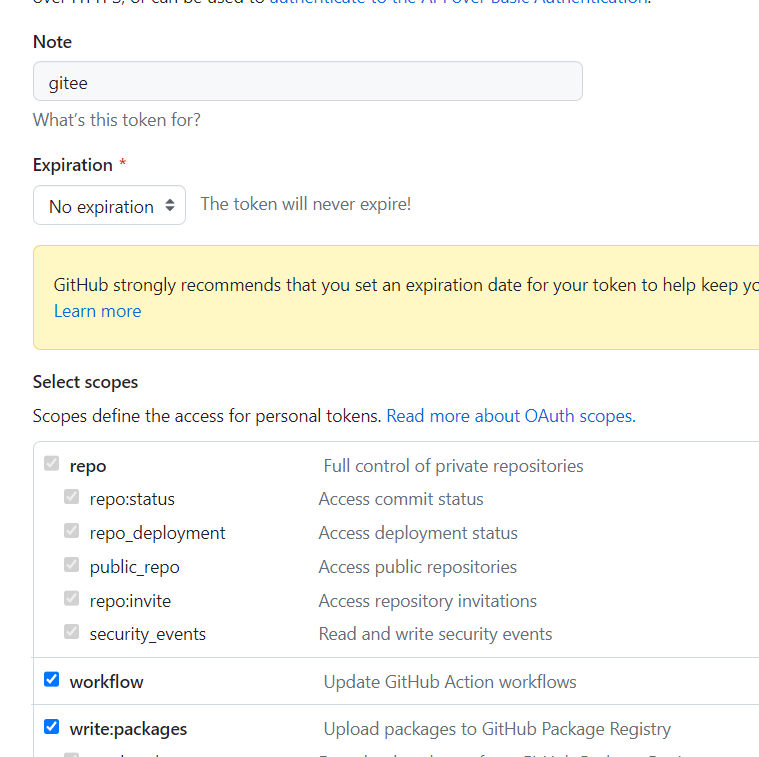This screenshot has height=757, width=759.
Task: Toggle the repo:invite checkbox
Action: pyautogui.click(x=72, y=598)
